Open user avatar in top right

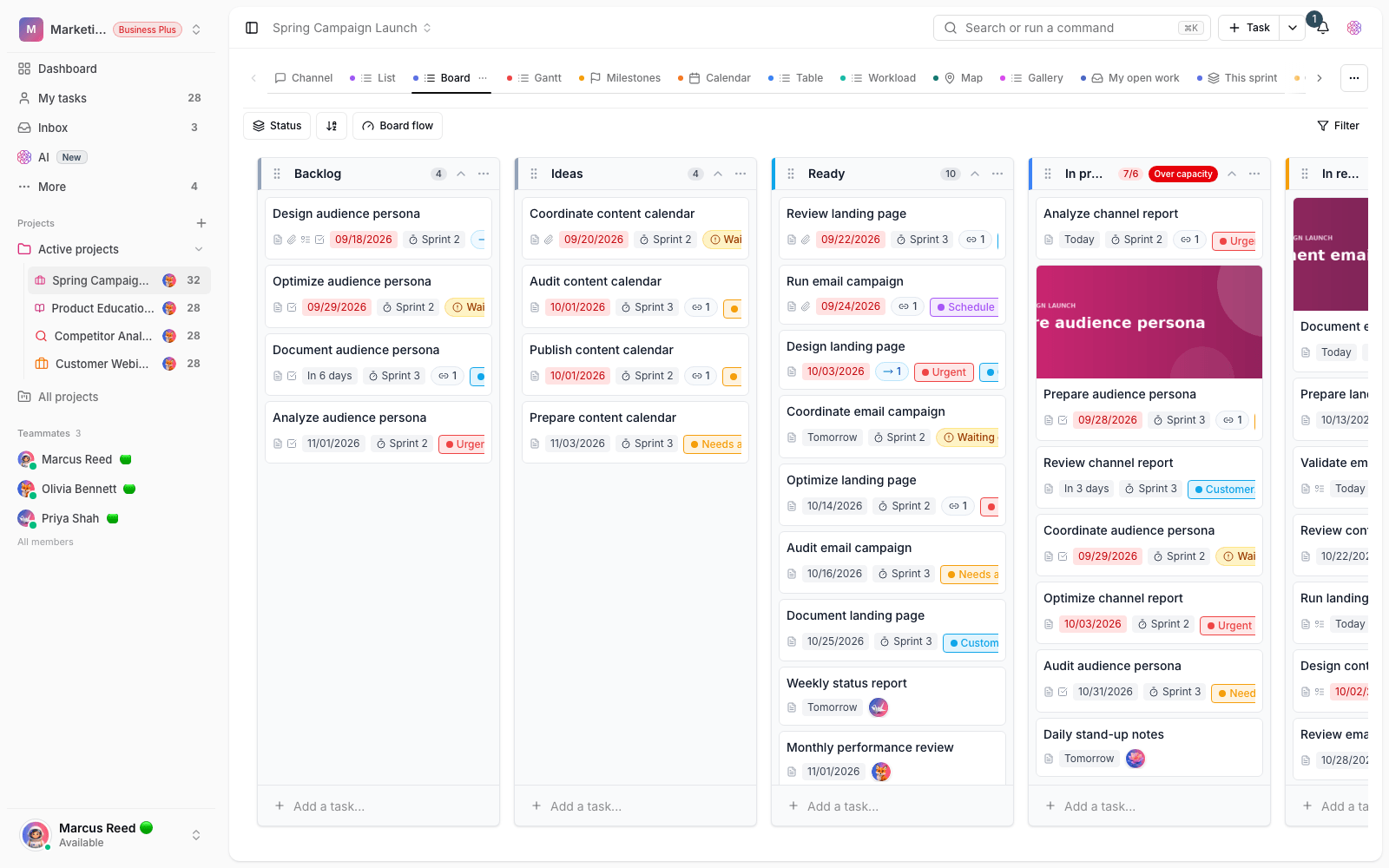[x=1354, y=28]
